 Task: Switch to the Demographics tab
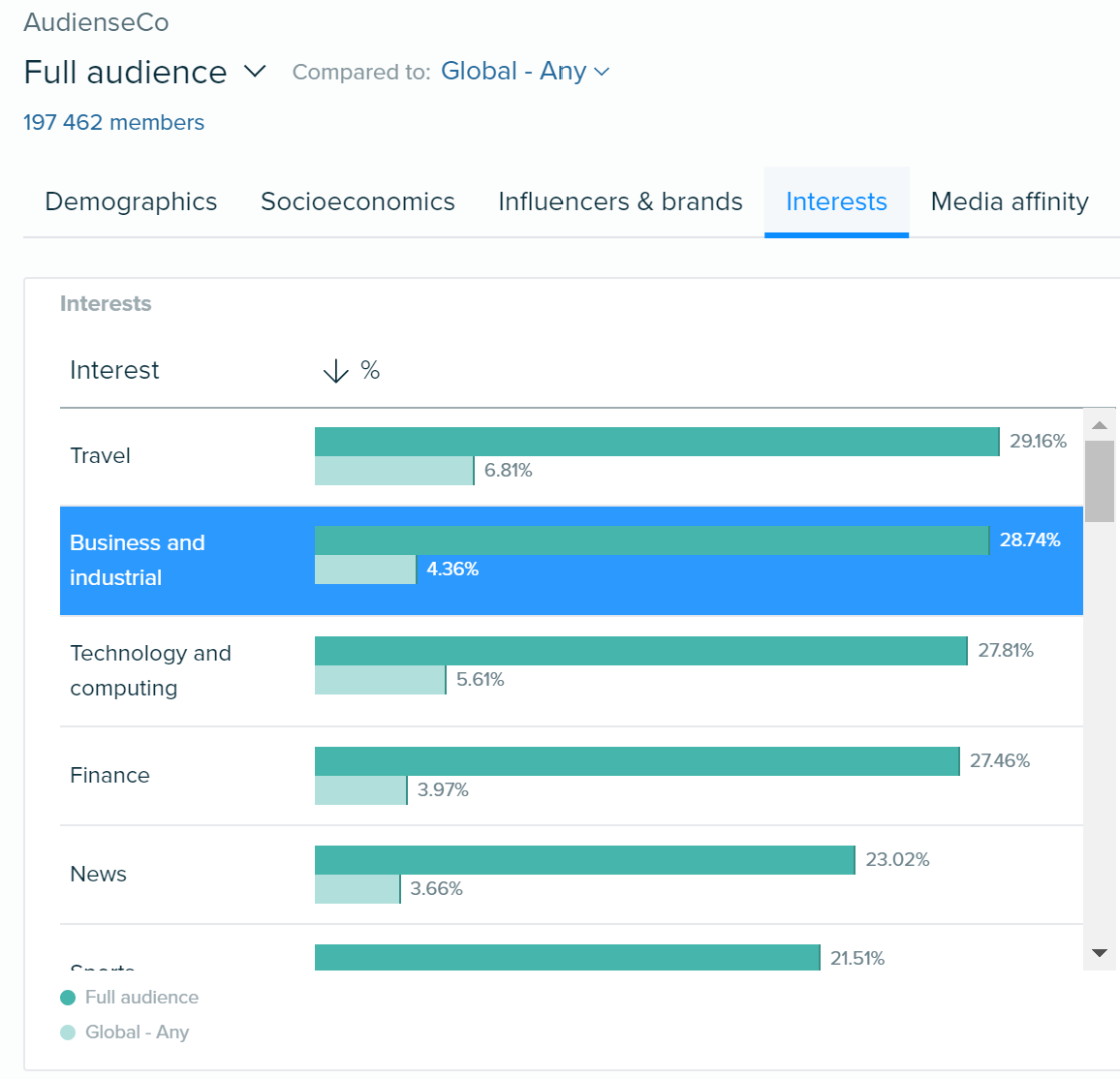pos(131,201)
